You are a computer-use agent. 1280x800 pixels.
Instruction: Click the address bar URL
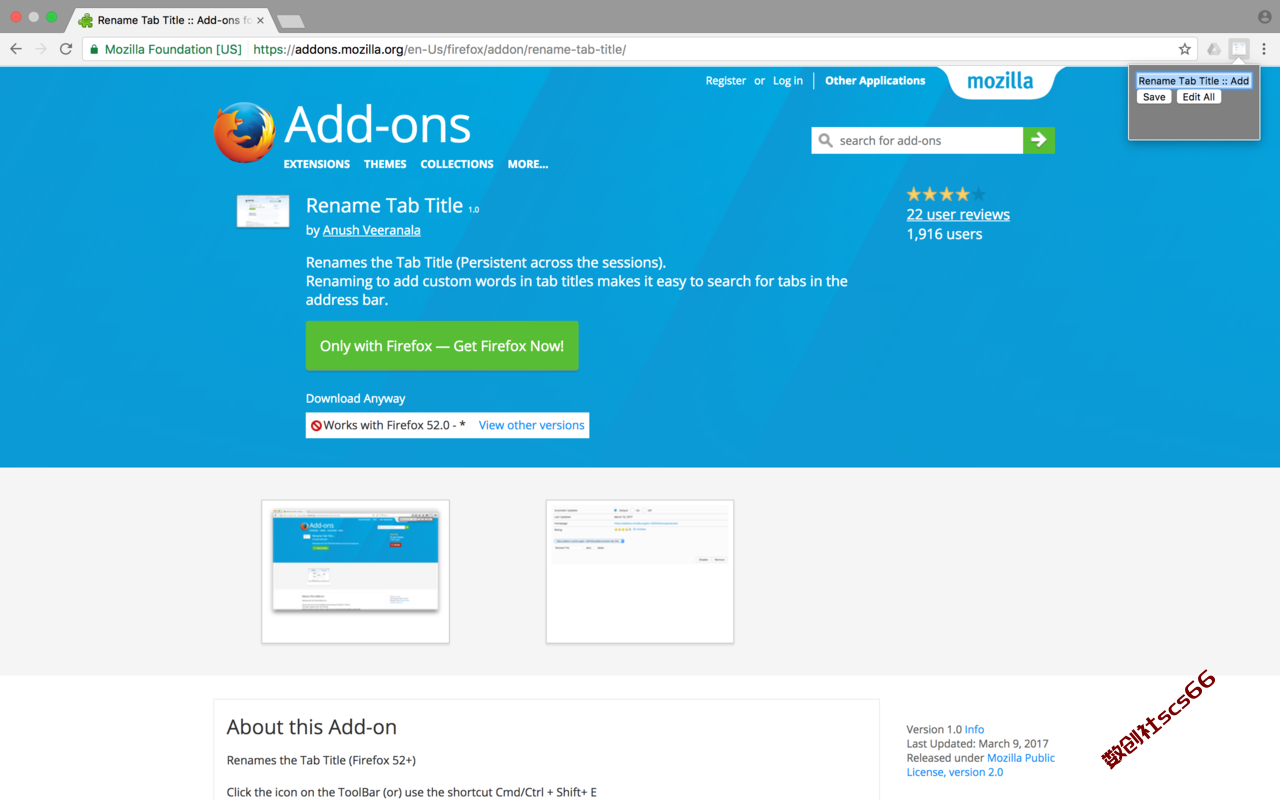click(x=440, y=49)
